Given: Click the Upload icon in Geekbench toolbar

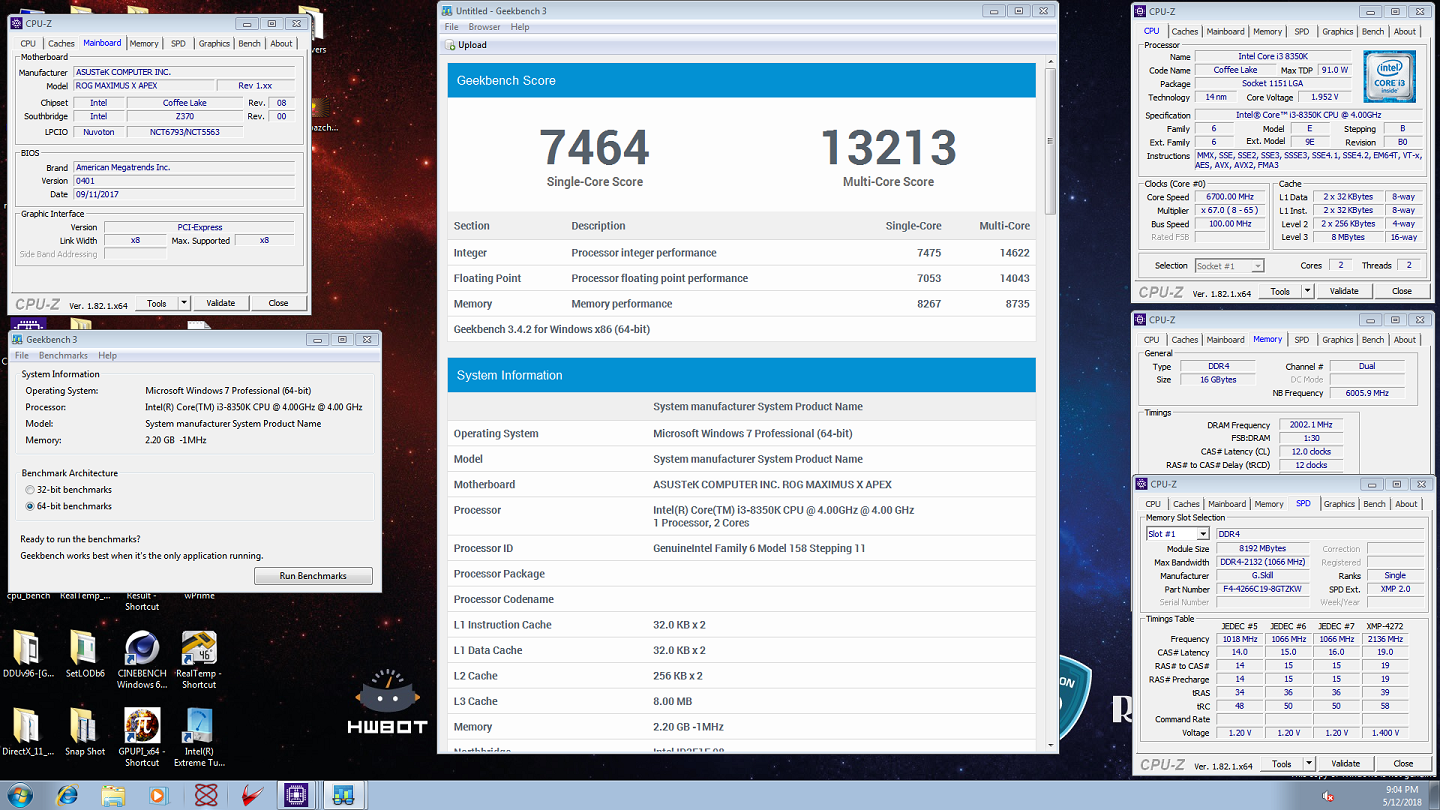Looking at the screenshot, I should pyautogui.click(x=450, y=45).
